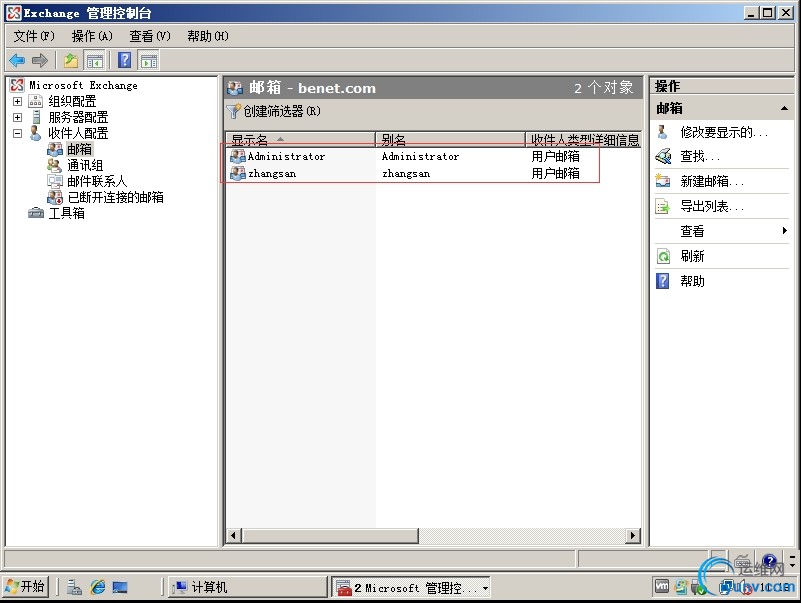Click the 已断开连接的邮箱 icon
801x603 pixels.
coord(55,197)
